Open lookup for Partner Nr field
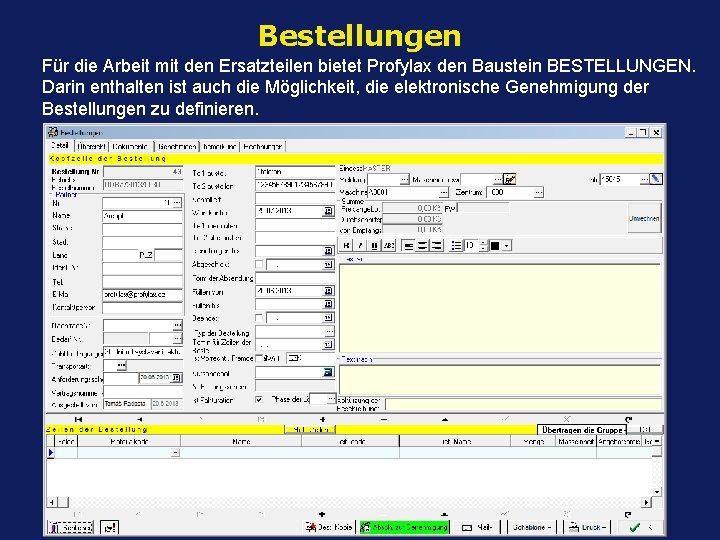The image size is (720, 540). [177, 202]
